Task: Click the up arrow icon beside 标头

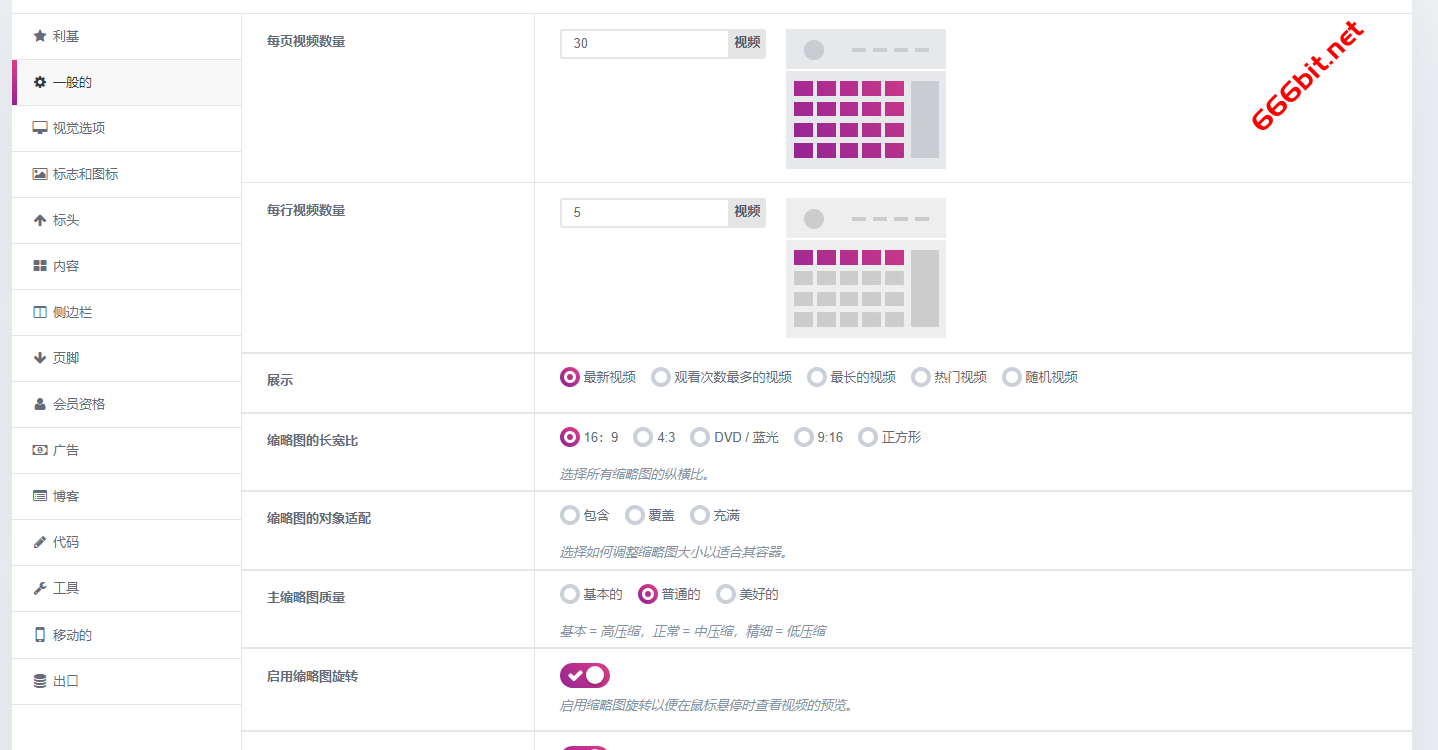Action: [40, 220]
